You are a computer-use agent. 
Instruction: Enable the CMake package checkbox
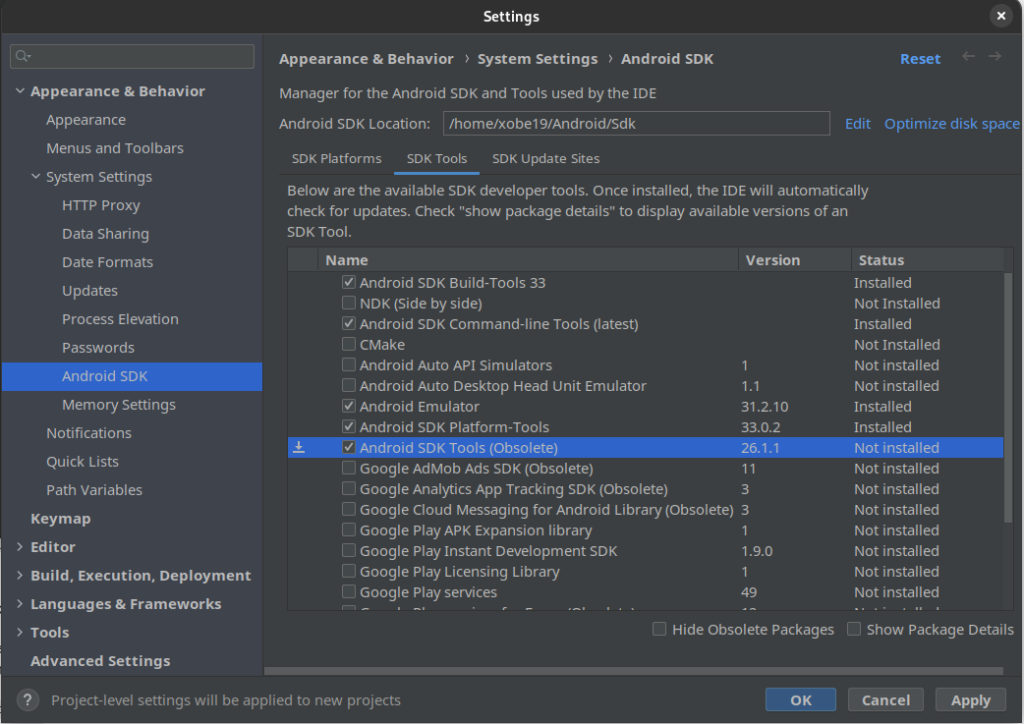(348, 344)
